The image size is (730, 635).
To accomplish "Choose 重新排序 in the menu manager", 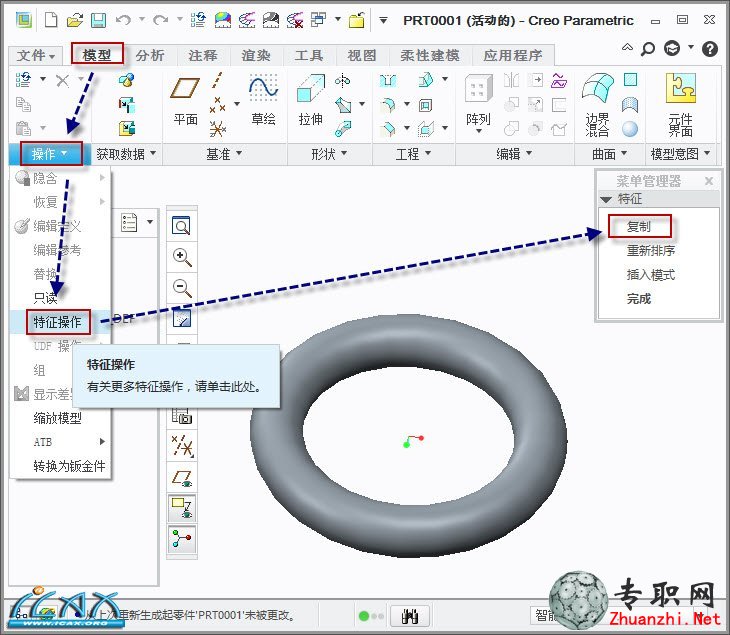I will click(651, 251).
